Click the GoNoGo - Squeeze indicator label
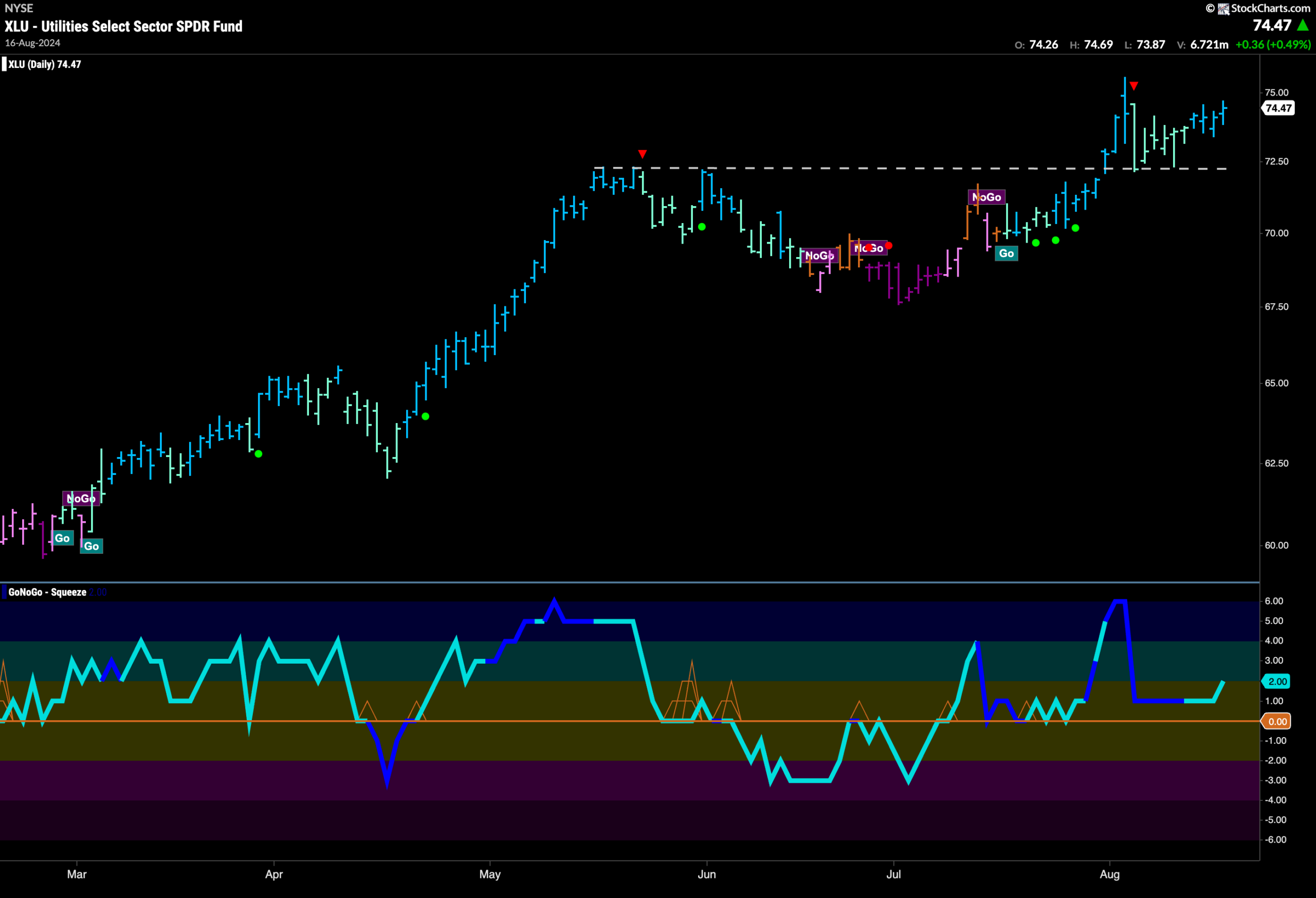Image resolution: width=1316 pixels, height=898 pixels. 48,592
